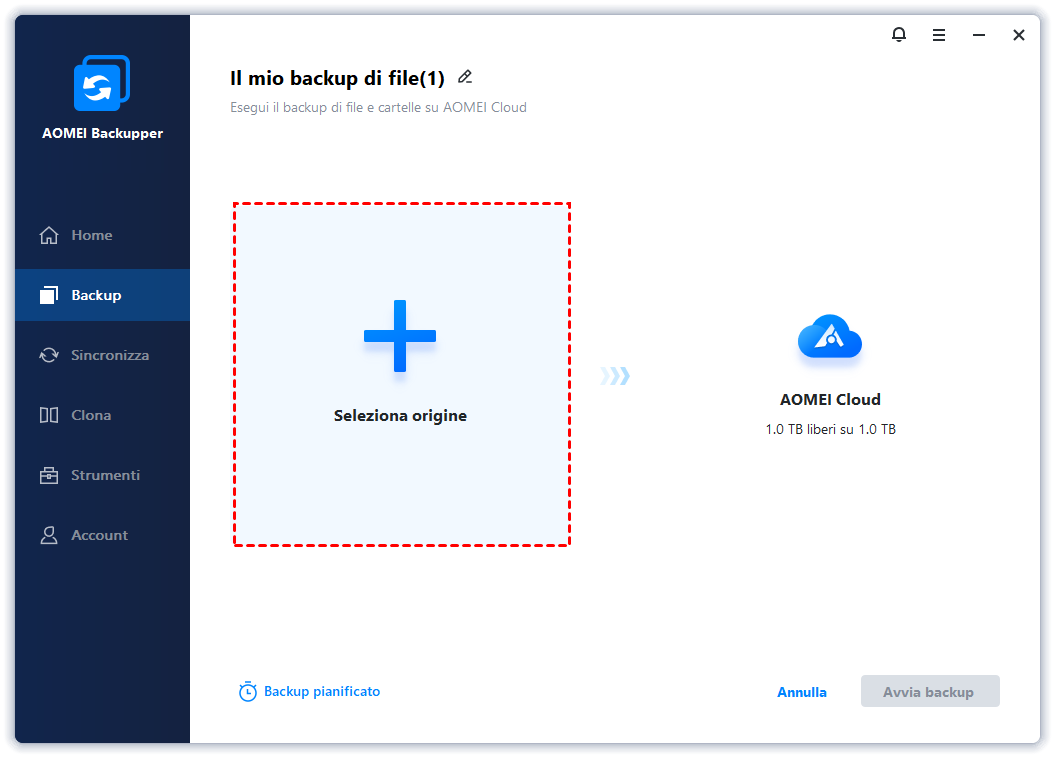Select the Backup sidebar item
The height and width of the screenshot is (758, 1055).
click(102, 295)
